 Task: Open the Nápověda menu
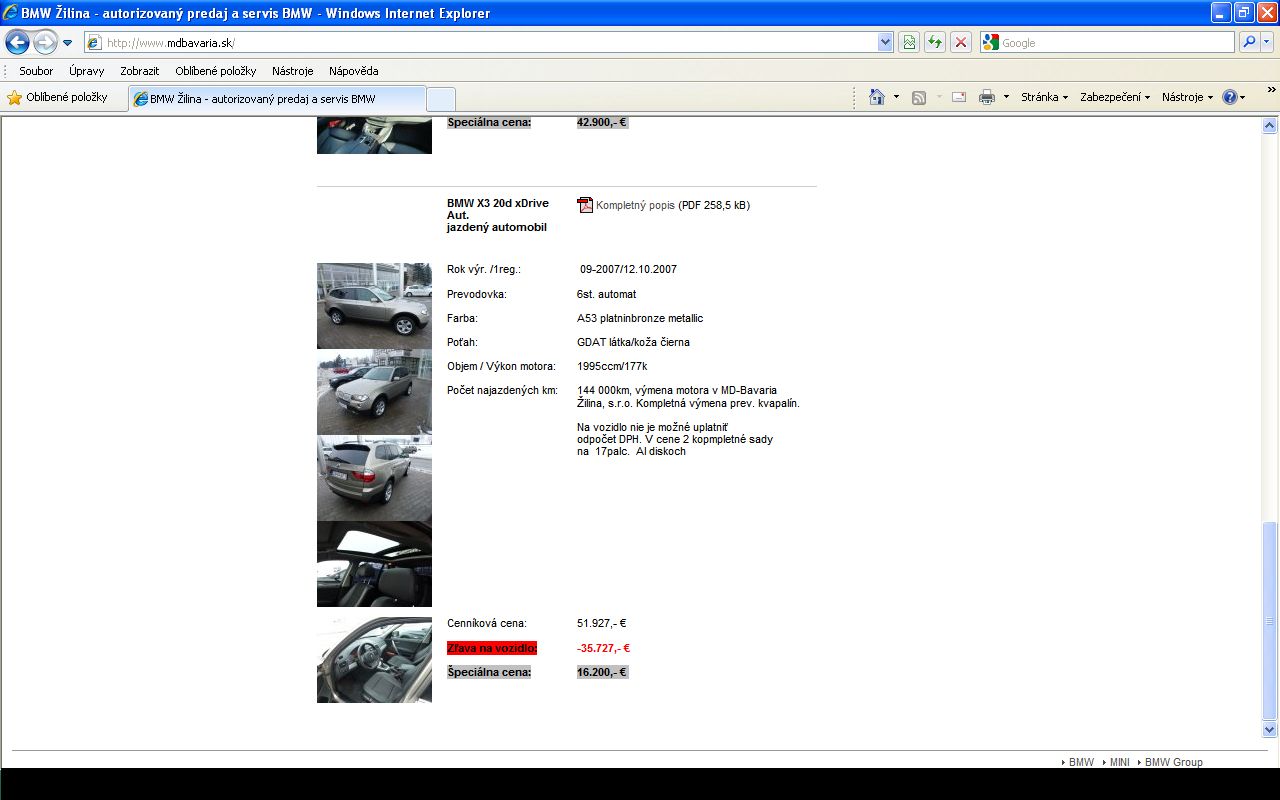point(354,71)
